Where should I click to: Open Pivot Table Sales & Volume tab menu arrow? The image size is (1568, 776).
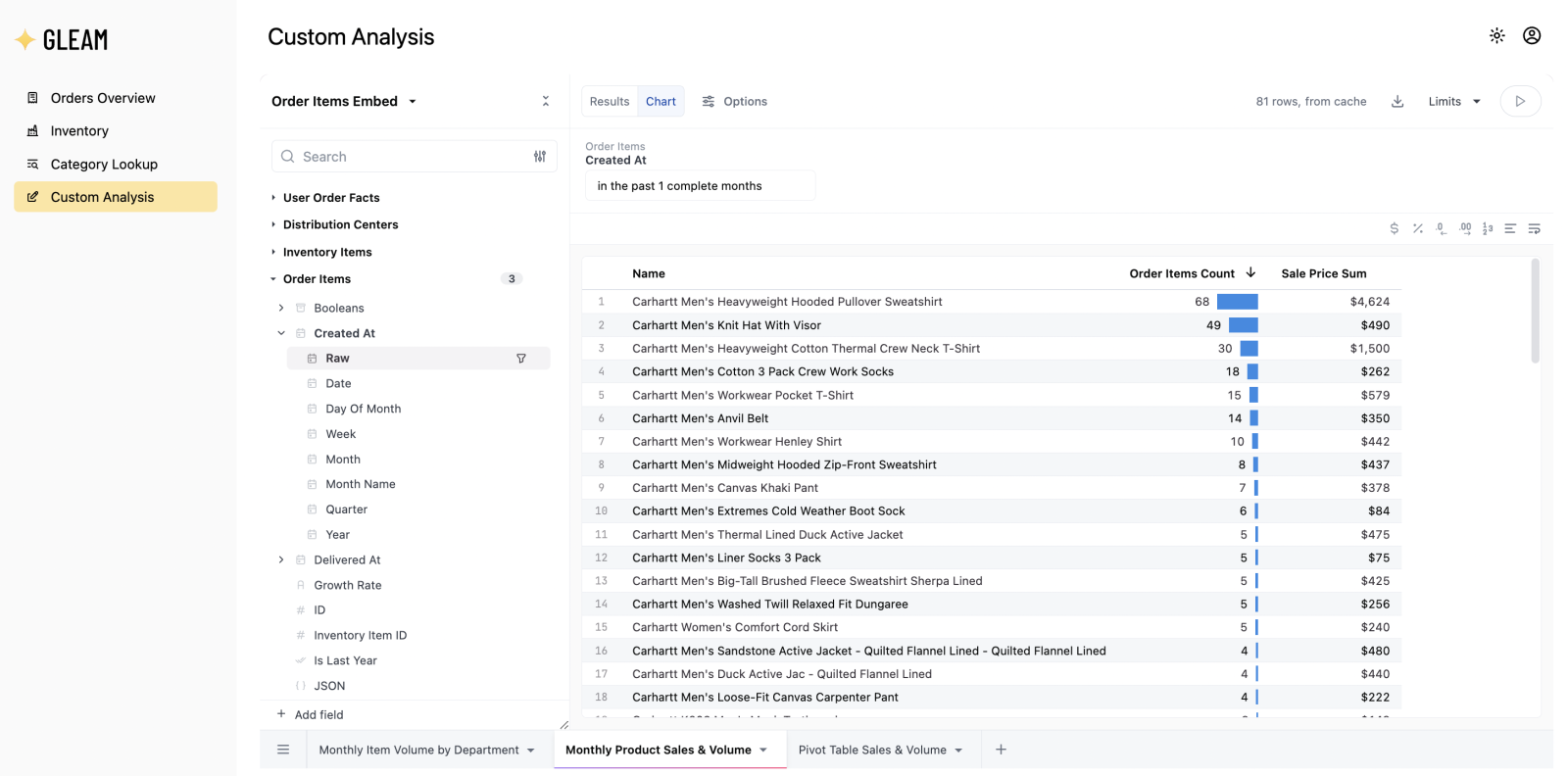click(x=958, y=751)
